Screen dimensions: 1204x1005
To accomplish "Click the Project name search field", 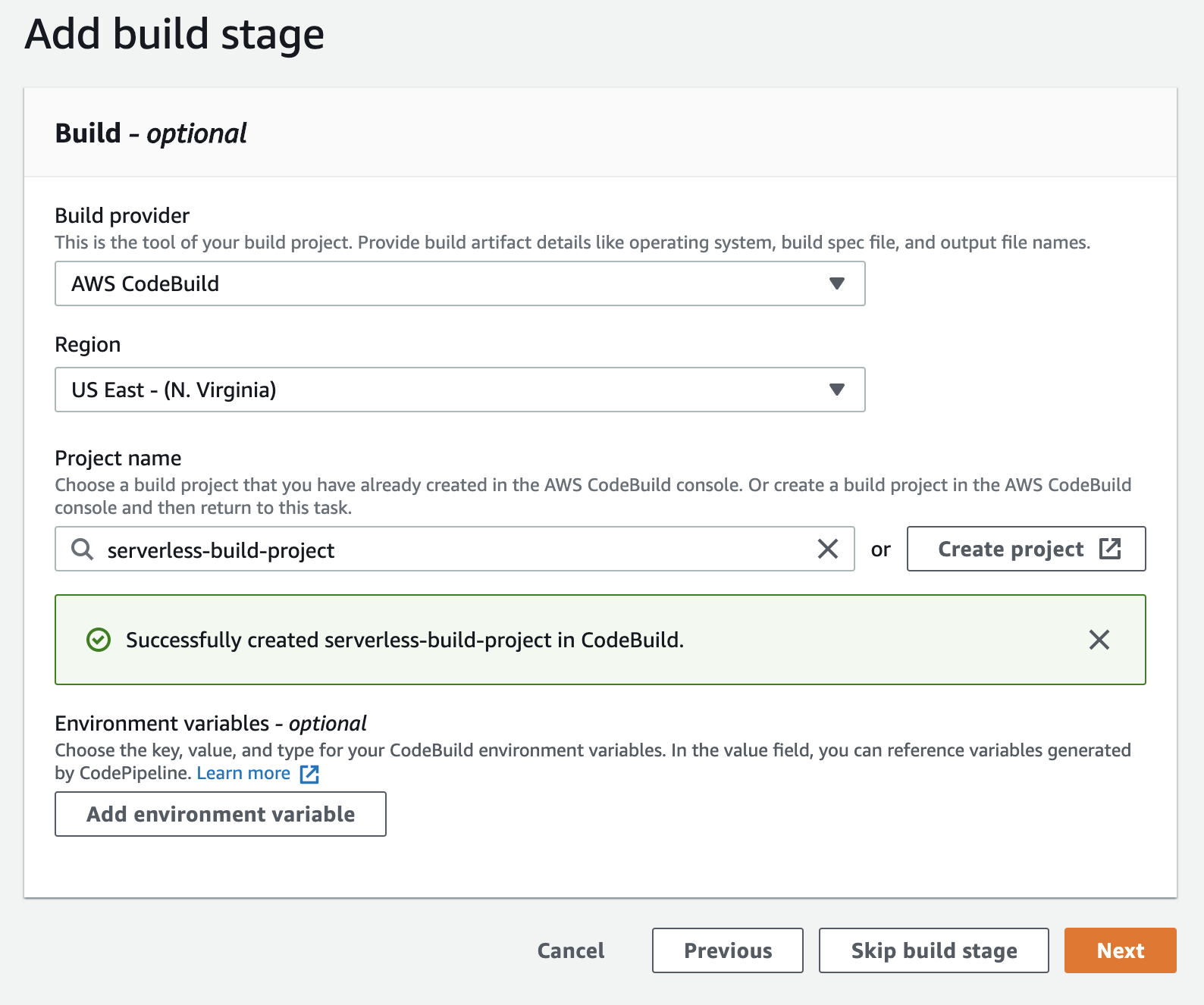I will click(454, 549).
